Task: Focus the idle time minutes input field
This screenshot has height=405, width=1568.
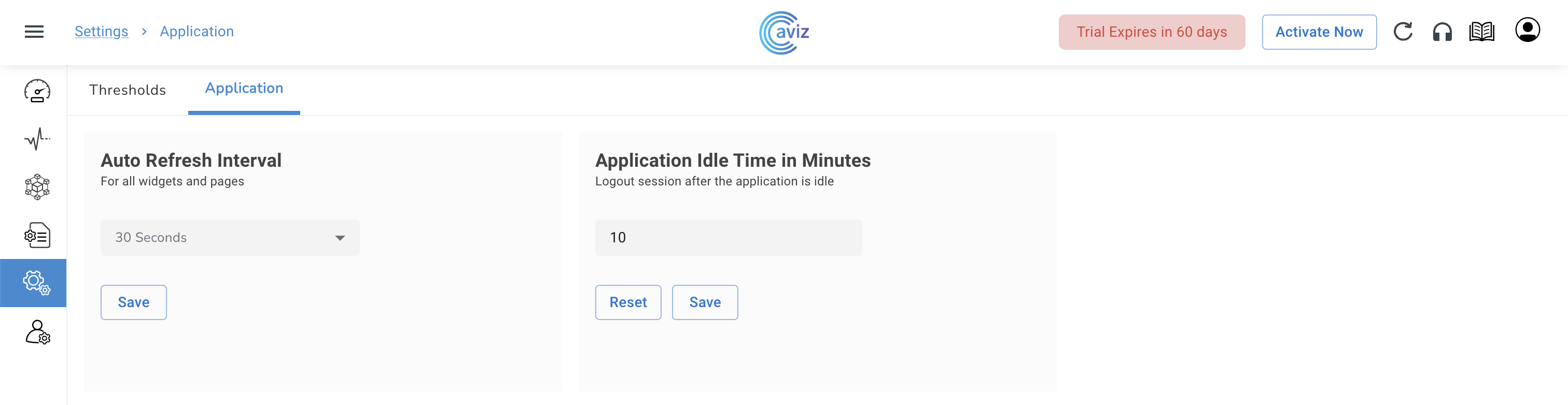Action: [727, 238]
